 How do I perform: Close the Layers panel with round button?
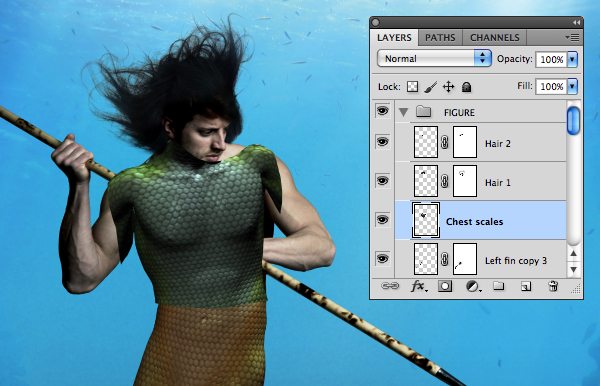(x=376, y=23)
